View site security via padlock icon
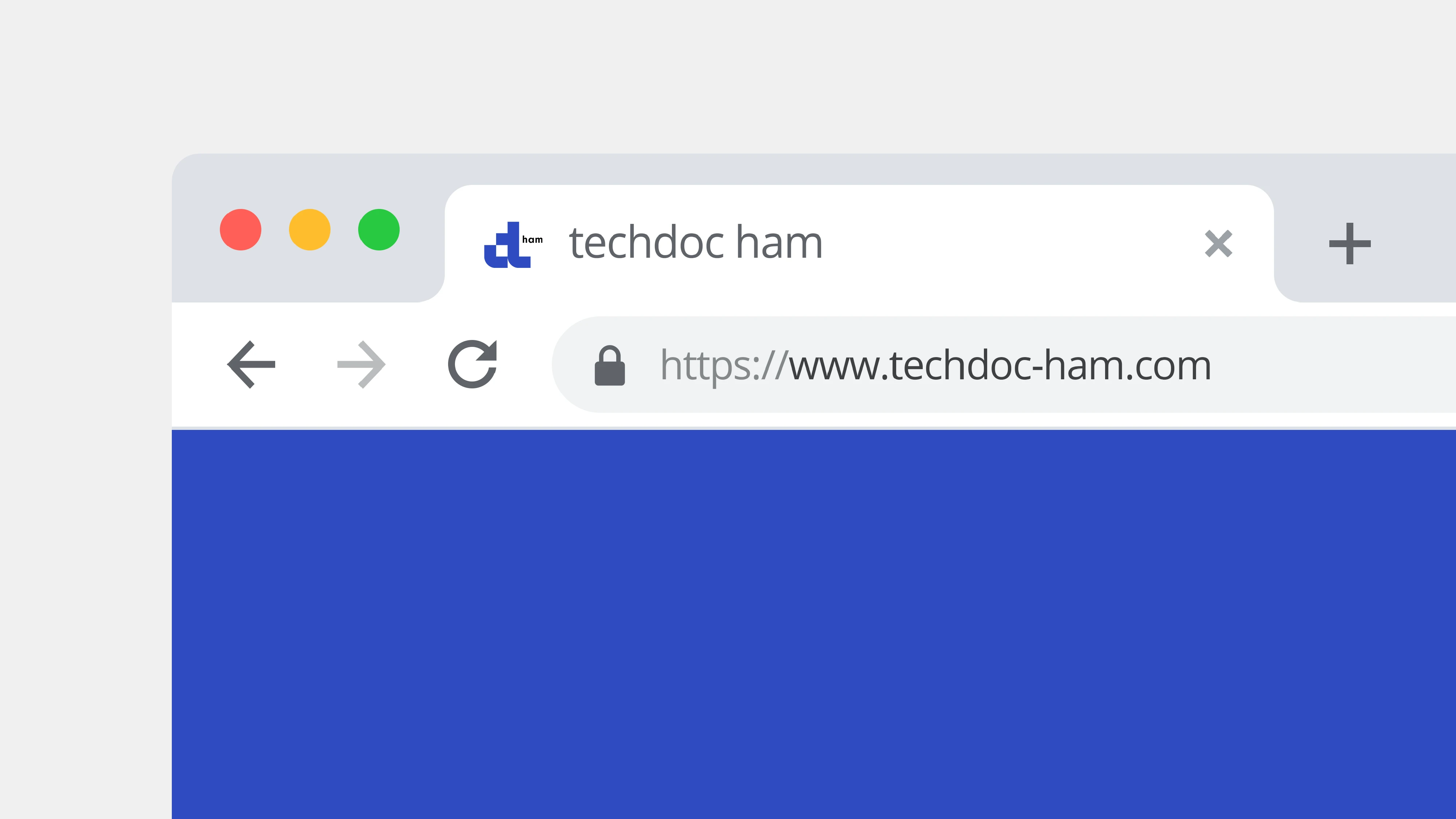This screenshot has width=1456, height=819. (x=609, y=365)
